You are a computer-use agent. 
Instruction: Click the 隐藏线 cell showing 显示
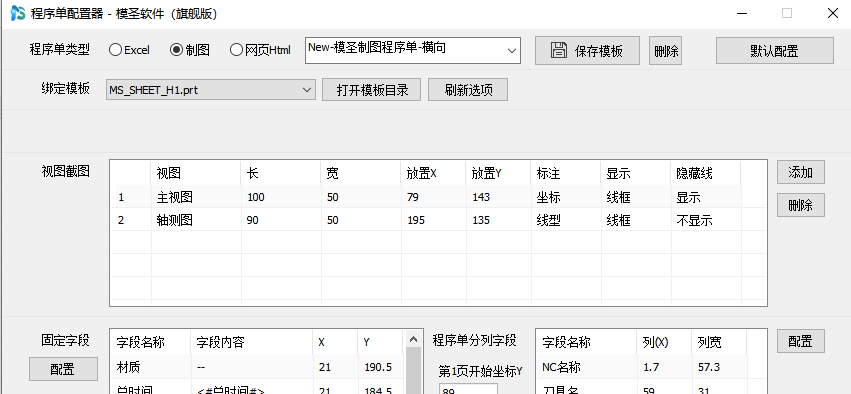click(706, 197)
